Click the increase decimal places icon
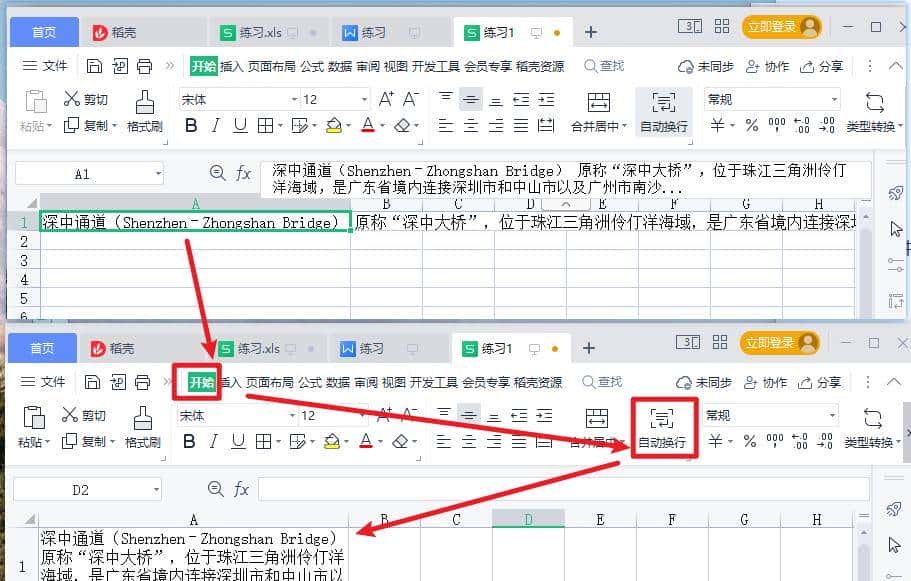 800,127
